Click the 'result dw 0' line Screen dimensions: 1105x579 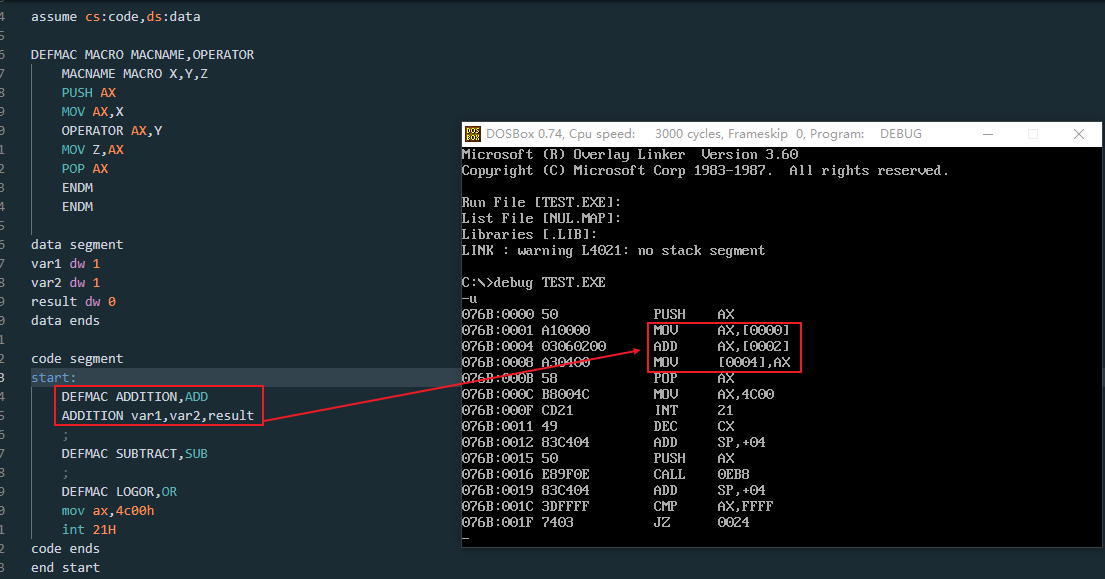[x=73, y=301]
